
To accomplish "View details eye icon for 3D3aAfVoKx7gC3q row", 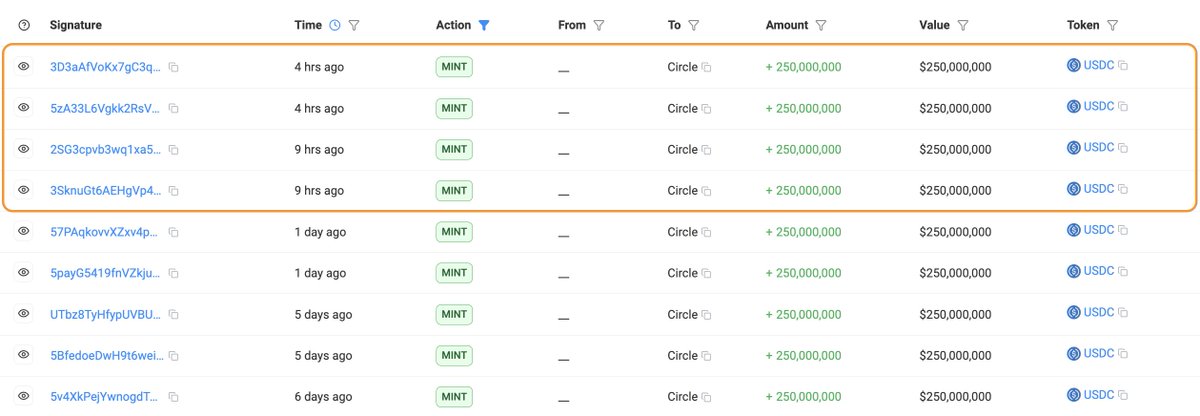I will 24,66.
